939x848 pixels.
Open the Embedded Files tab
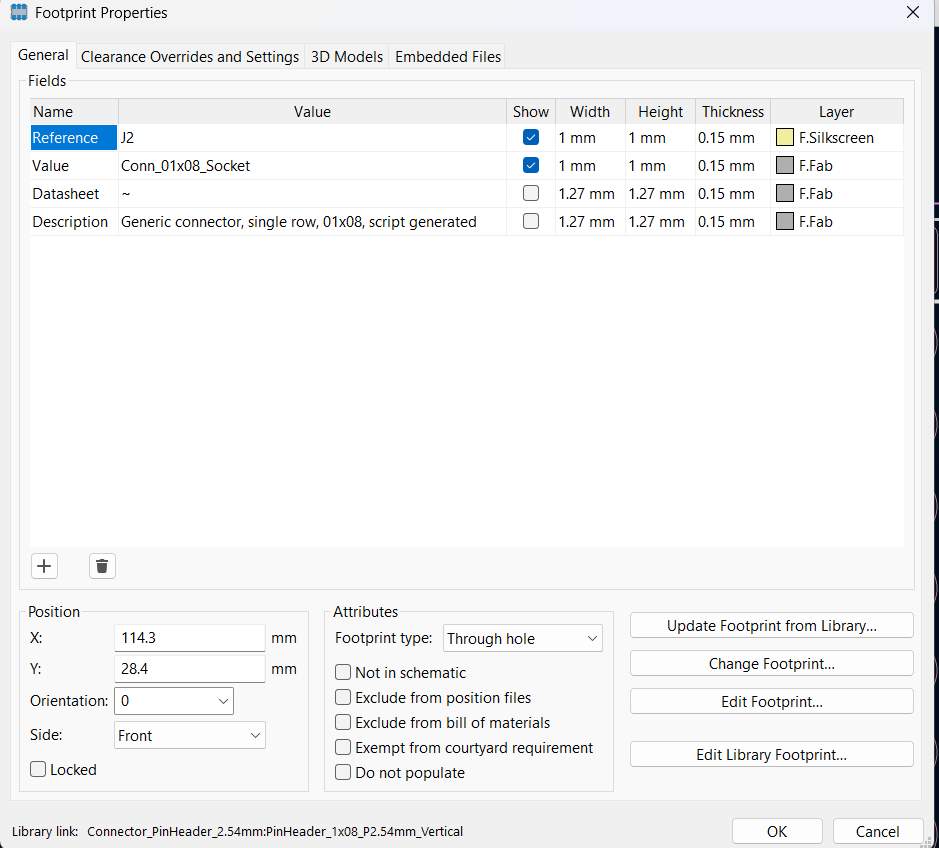point(448,57)
